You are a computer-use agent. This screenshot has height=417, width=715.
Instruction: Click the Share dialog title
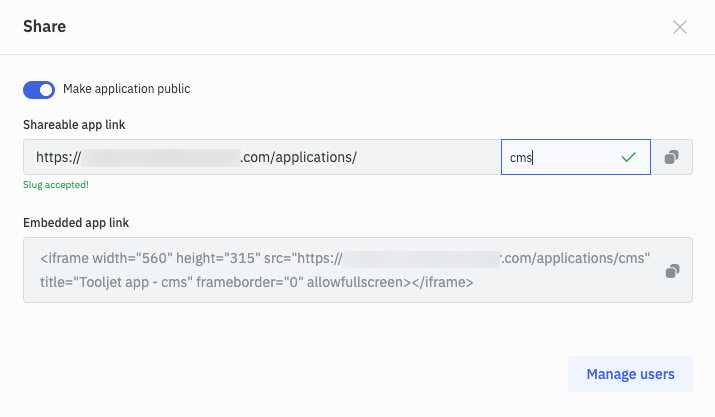pos(45,27)
